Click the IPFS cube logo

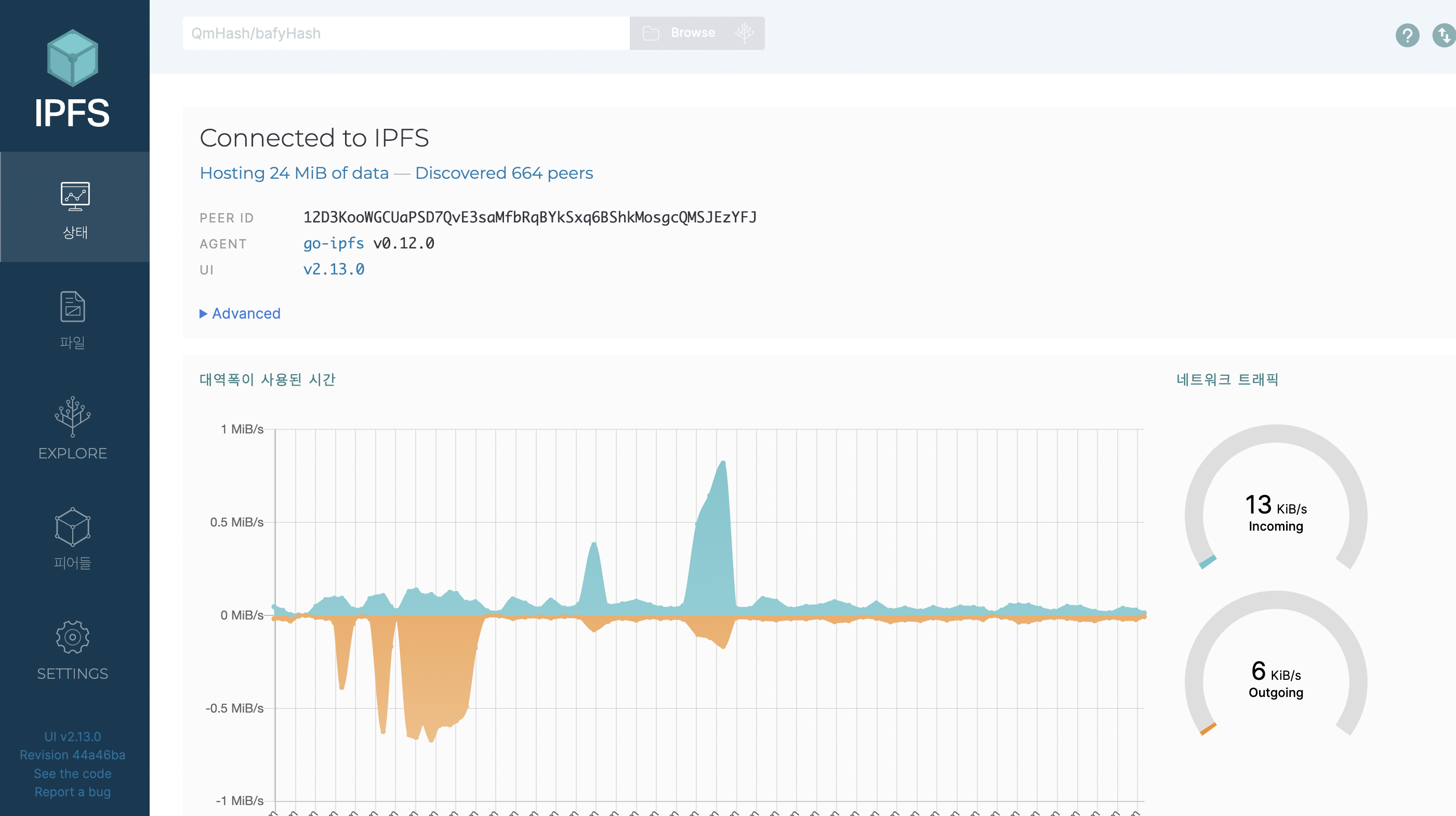[x=72, y=58]
